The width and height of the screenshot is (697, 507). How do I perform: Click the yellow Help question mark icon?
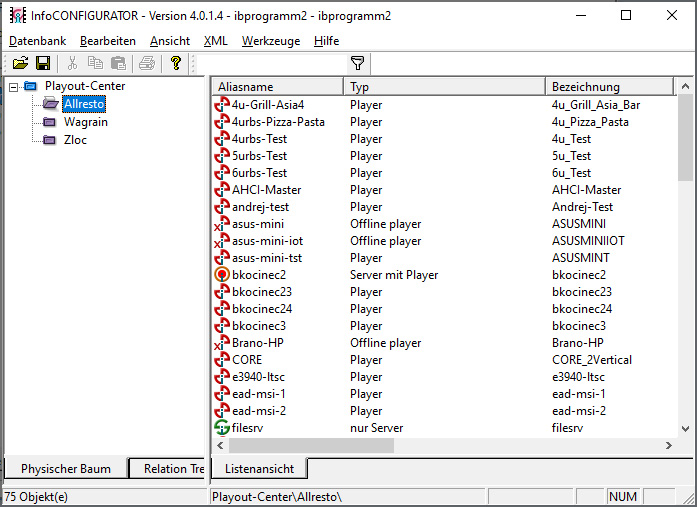(x=176, y=63)
